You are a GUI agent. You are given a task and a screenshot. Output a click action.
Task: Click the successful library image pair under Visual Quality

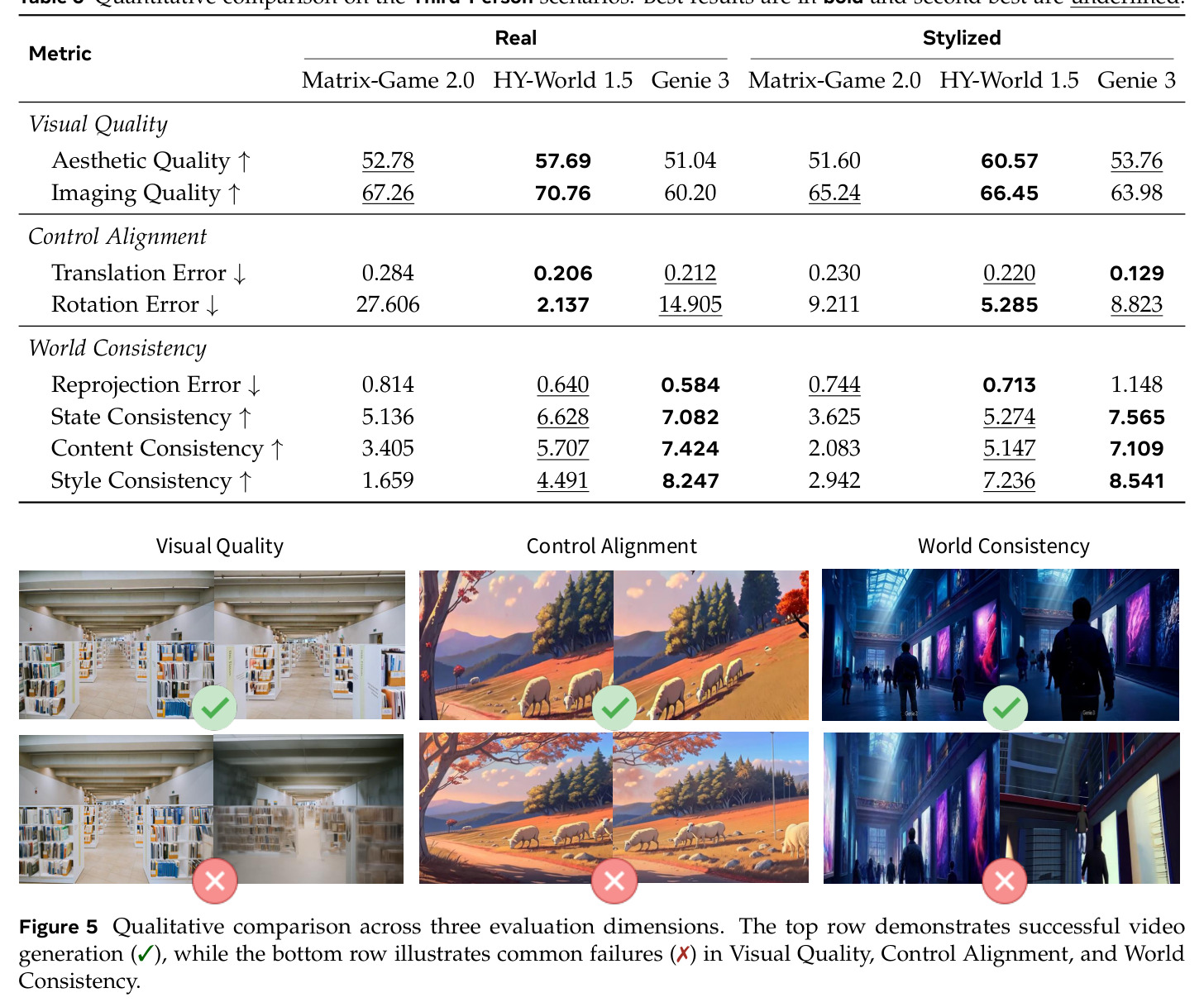tap(212, 644)
